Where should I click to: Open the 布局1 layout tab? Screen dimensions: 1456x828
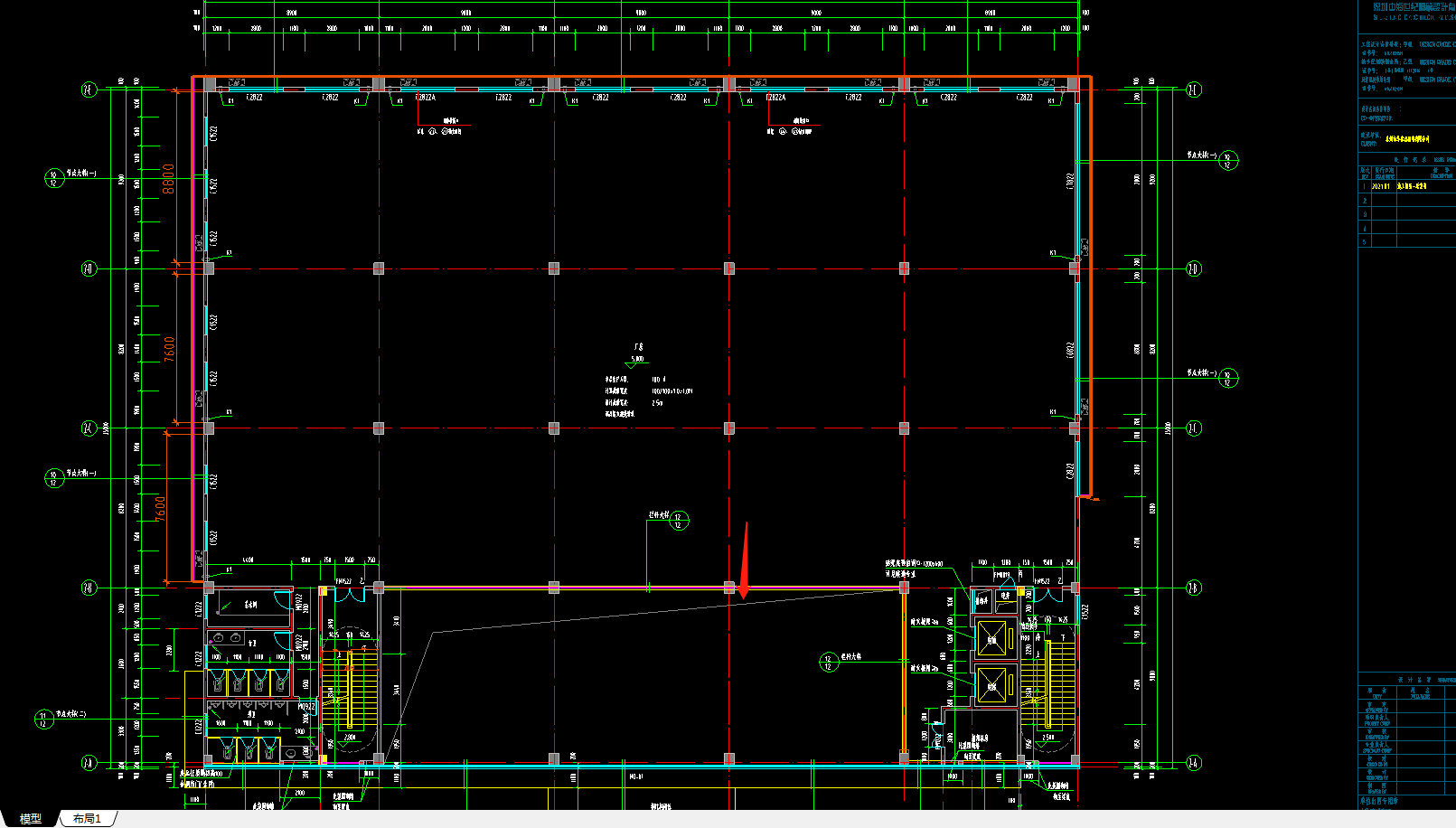(87, 819)
